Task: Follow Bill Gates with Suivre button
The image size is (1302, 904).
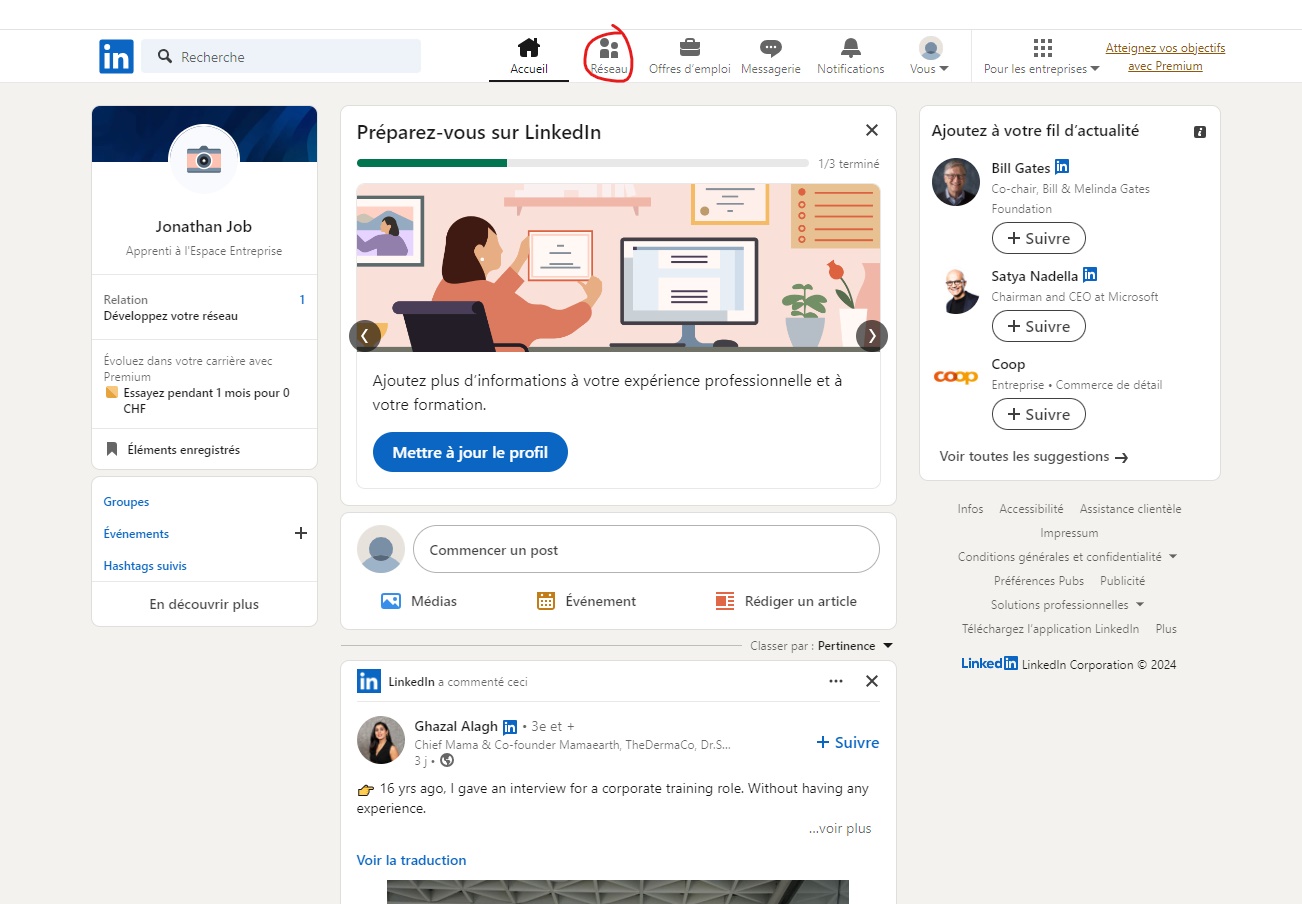Action: (1038, 238)
